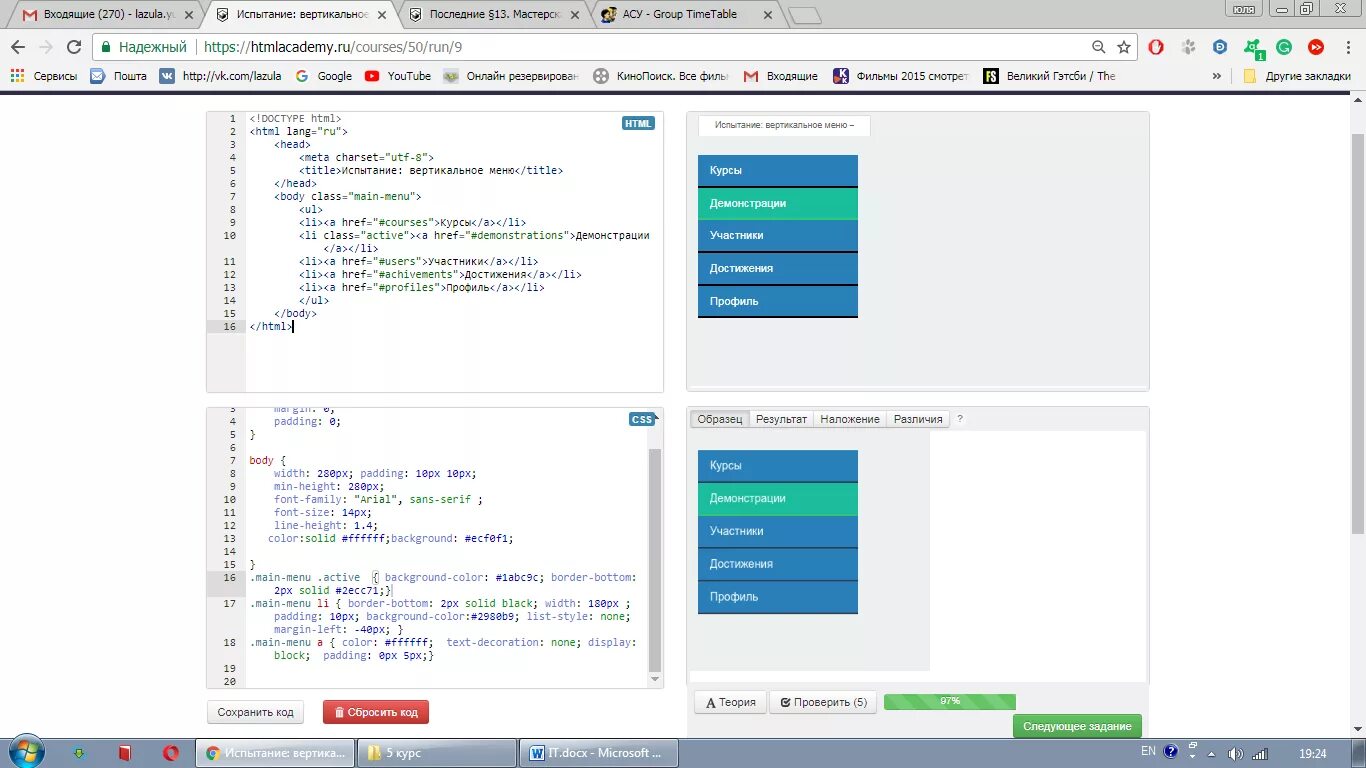Switch to the Gmail Входящие (270) tab

106,15
